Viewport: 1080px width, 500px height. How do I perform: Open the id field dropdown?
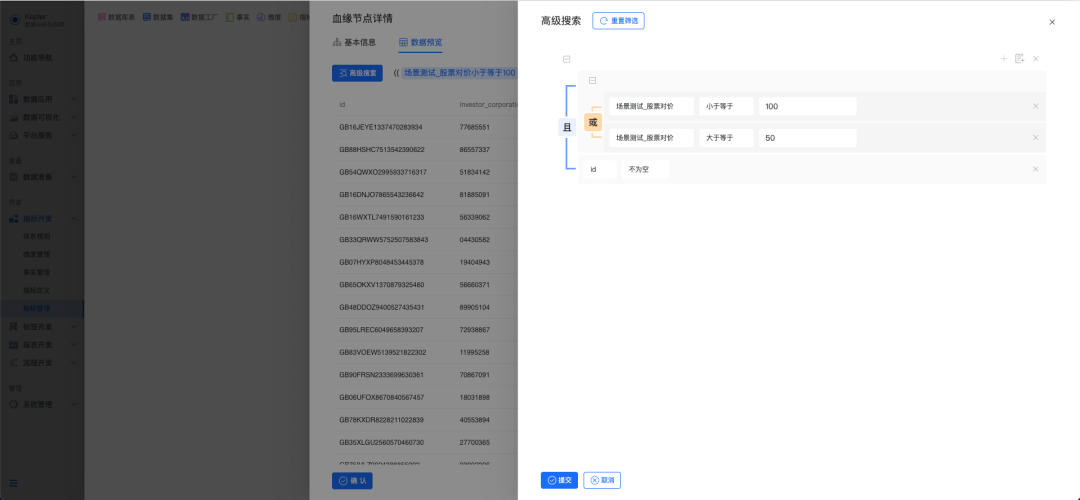tap(600, 169)
